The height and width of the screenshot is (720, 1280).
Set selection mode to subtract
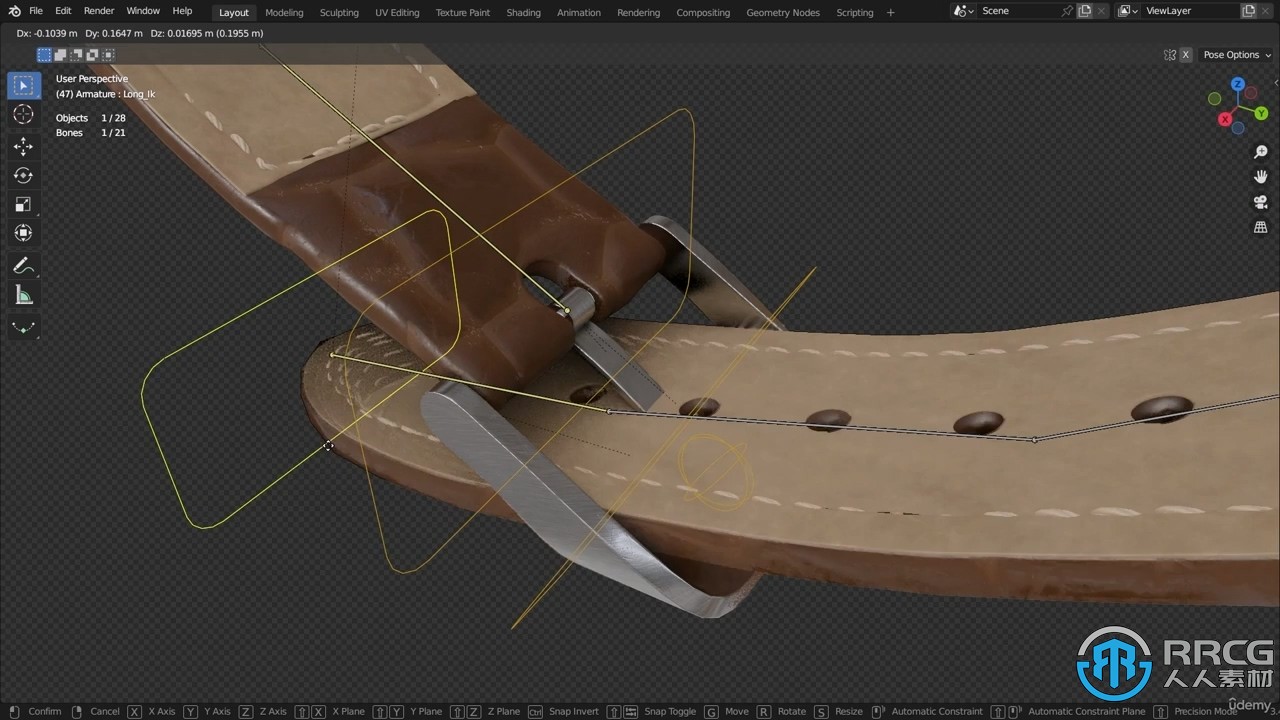coord(76,55)
